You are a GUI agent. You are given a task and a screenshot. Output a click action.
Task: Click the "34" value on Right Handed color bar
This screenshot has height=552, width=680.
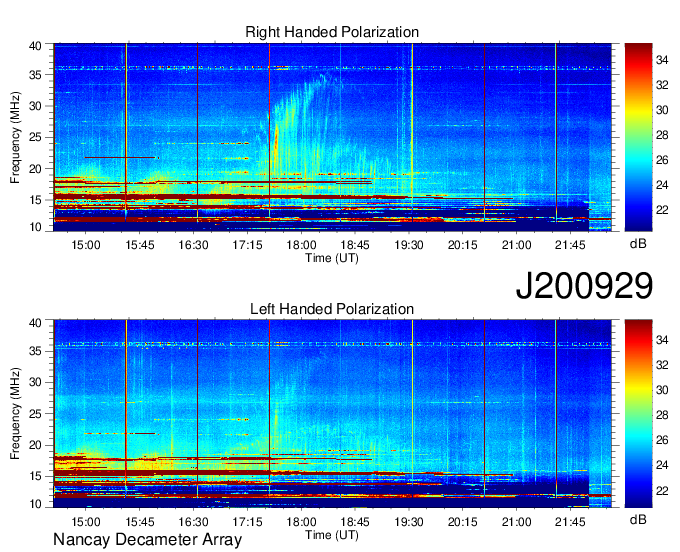(x=662, y=60)
